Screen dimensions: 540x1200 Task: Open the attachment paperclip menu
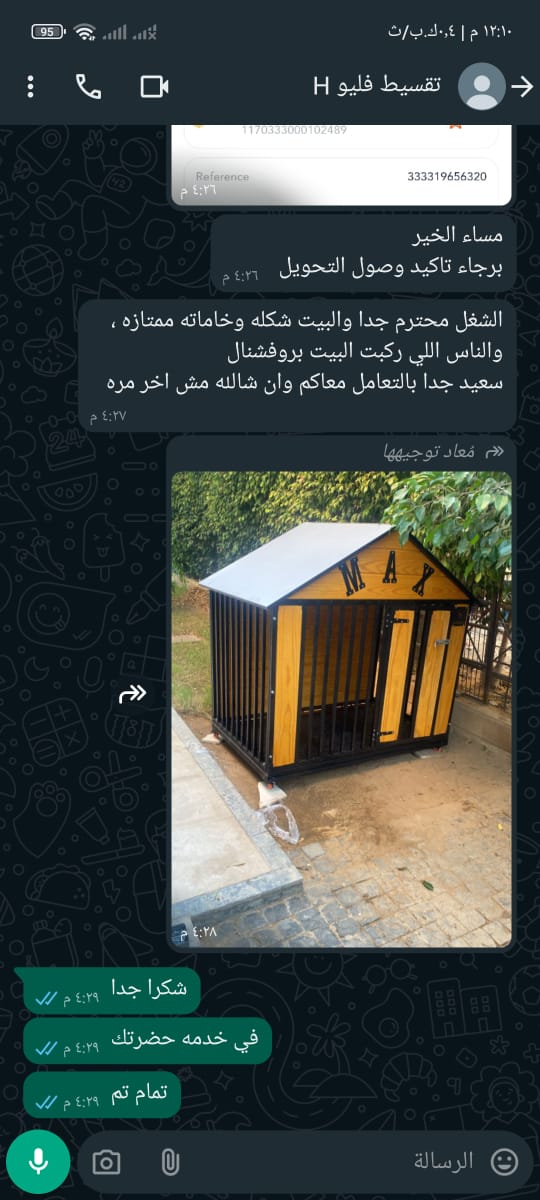point(169,1162)
